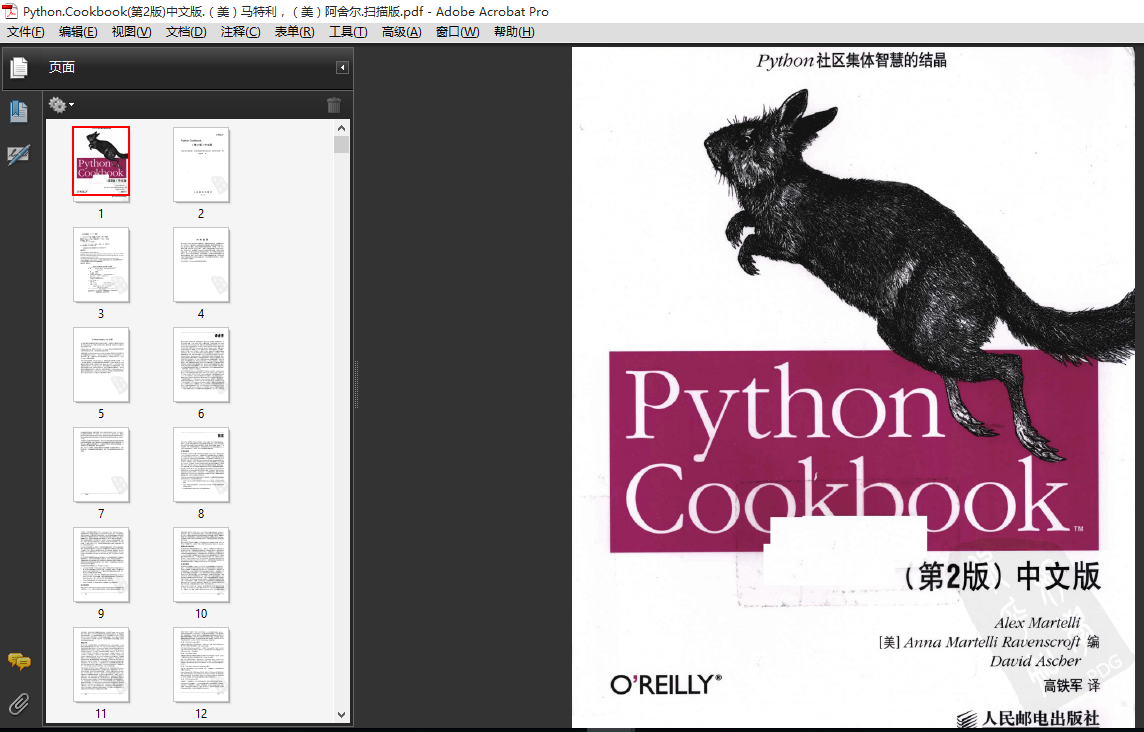Click Alex Martelli author name

(x=1037, y=623)
